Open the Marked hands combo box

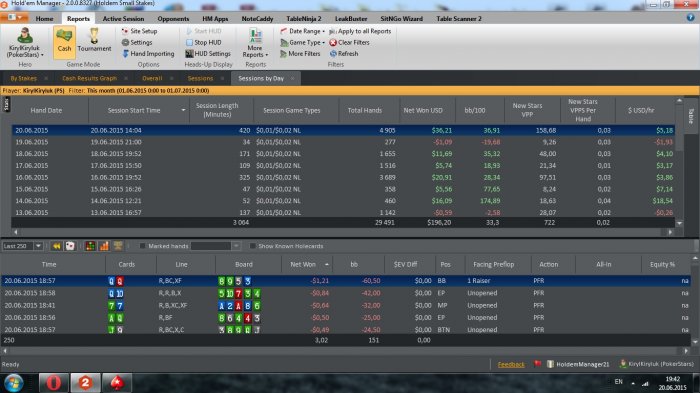coord(236,246)
